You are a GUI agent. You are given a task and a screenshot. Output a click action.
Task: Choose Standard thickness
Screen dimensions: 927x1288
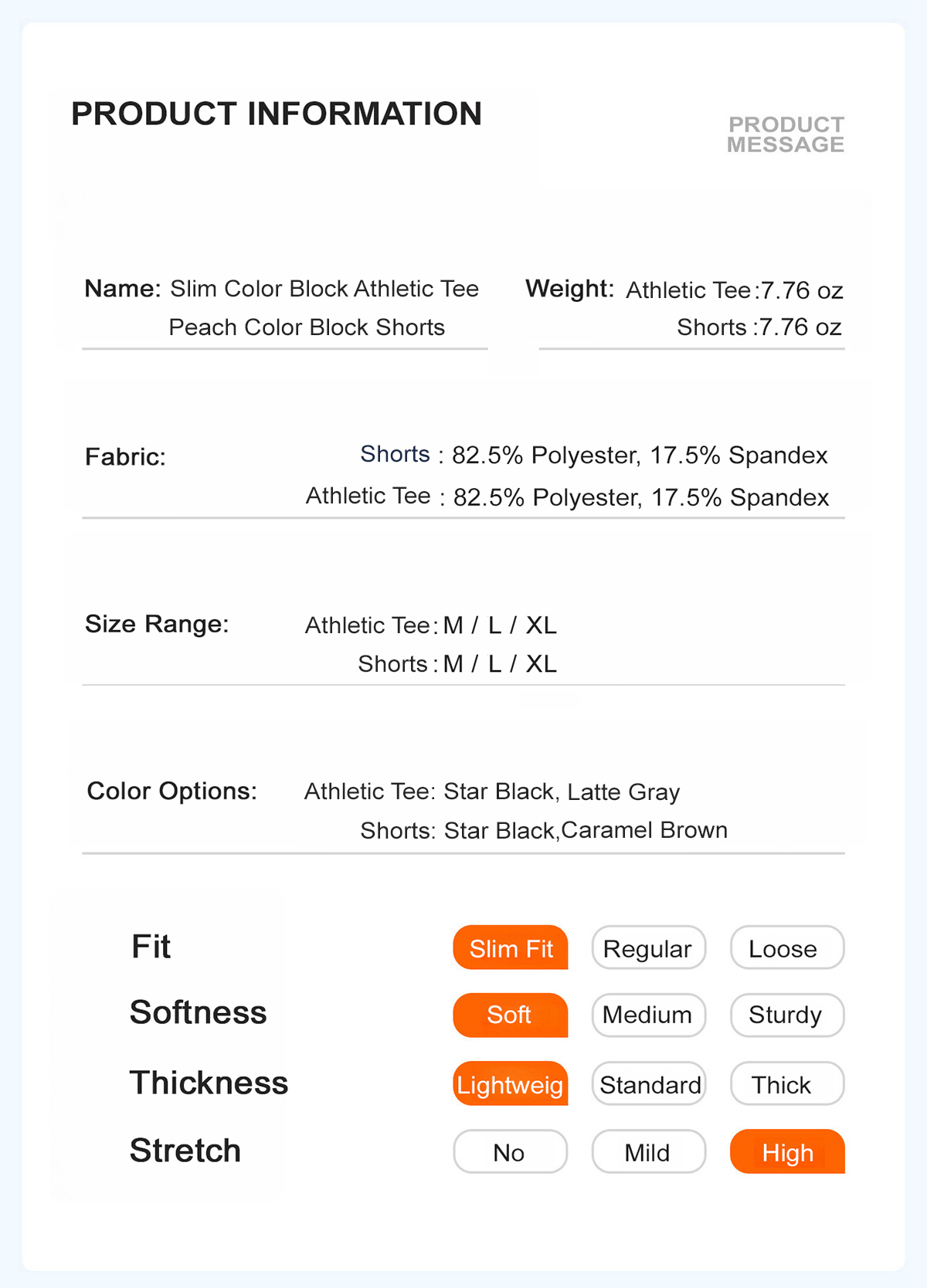pyautogui.click(x=649, y=1083)
